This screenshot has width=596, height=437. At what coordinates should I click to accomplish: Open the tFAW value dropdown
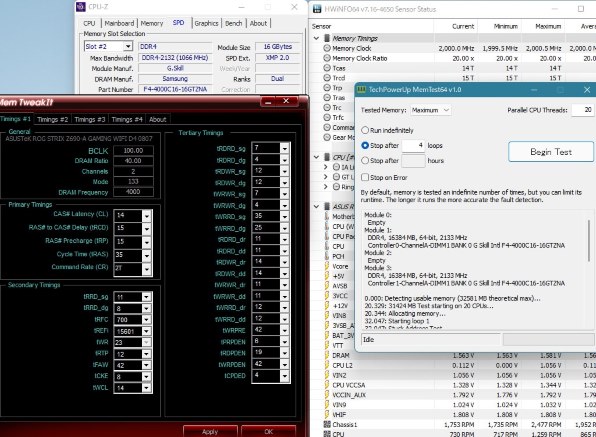(x=146, y=365)
